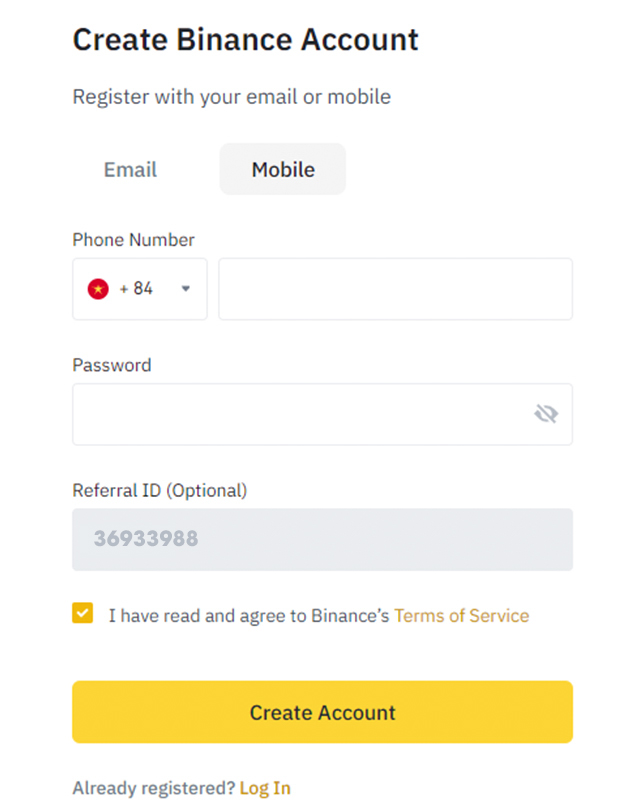Uncheck the Terms of Service agreement checkbox
Viewport: 640px width, 812px height.
tap(83, 613)
